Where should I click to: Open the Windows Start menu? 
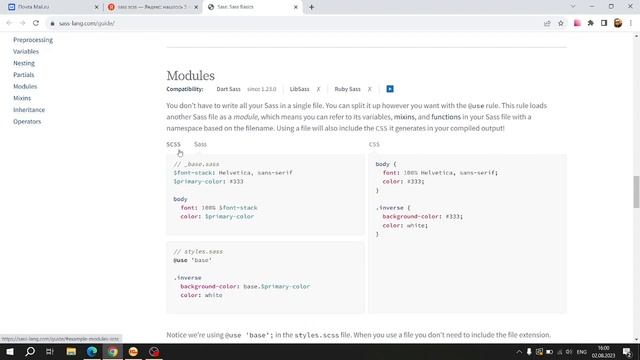tap(10, 351)
